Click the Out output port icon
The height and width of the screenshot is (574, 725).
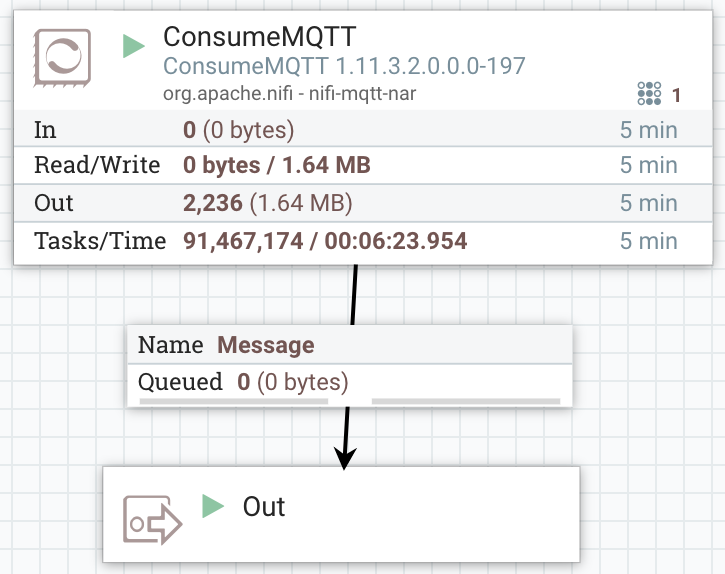tap(152, 519)
